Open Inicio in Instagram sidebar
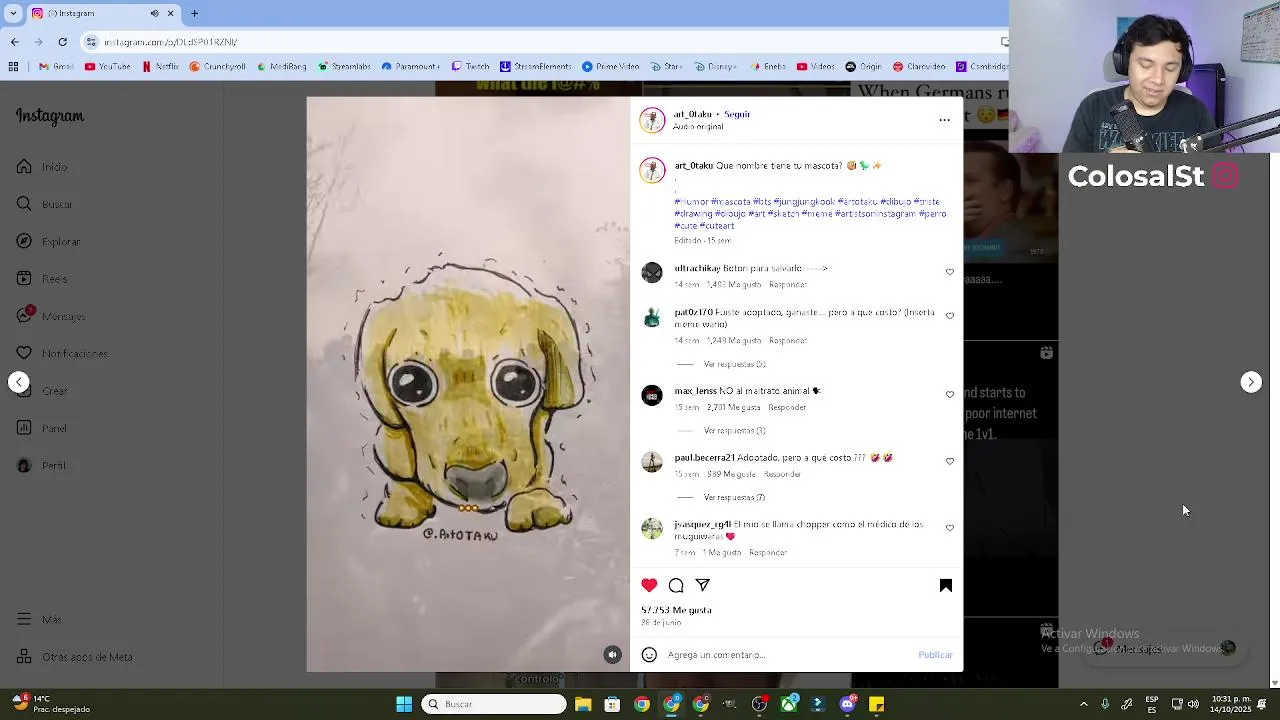Screen dimensions: 1280x720 pos(42,167)
